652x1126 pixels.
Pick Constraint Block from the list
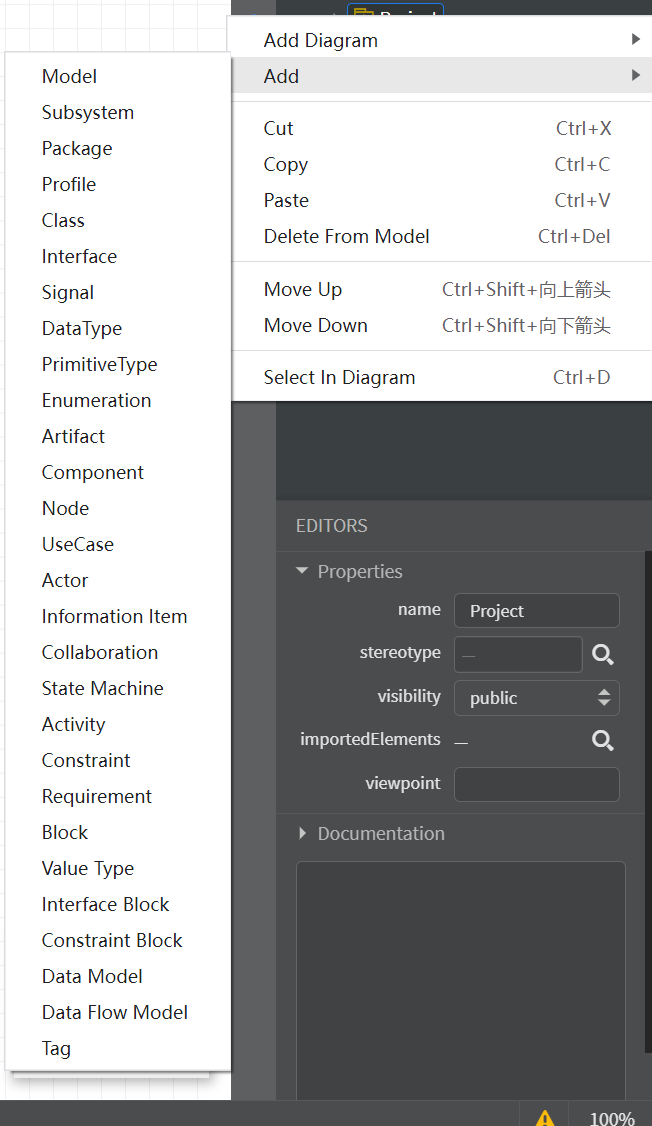tap(112, 940)
